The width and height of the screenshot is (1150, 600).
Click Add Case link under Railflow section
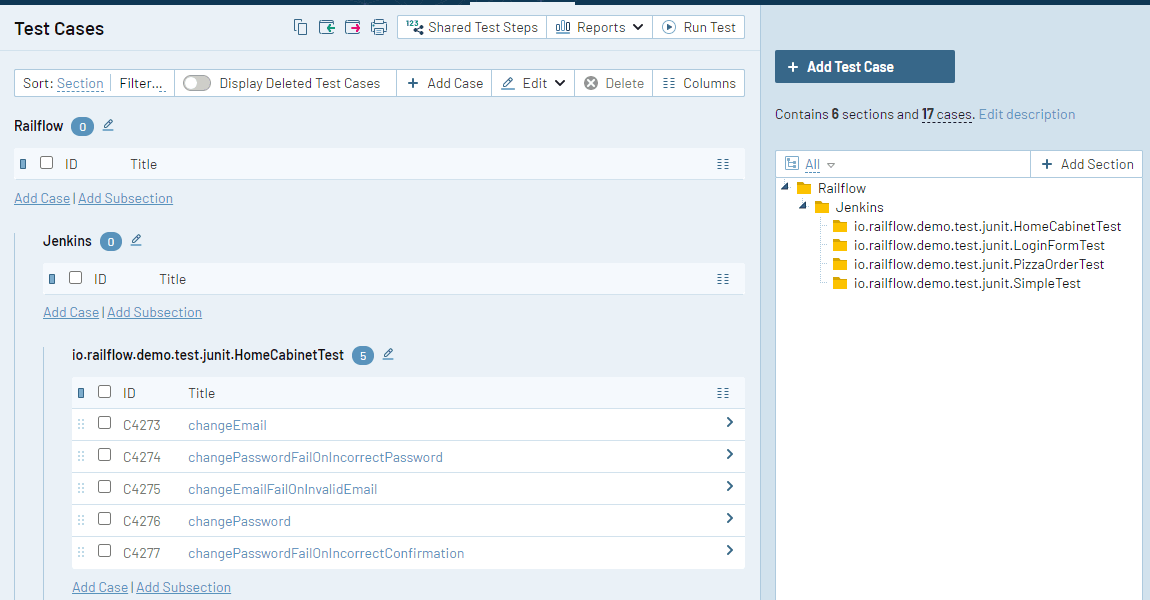42,198
